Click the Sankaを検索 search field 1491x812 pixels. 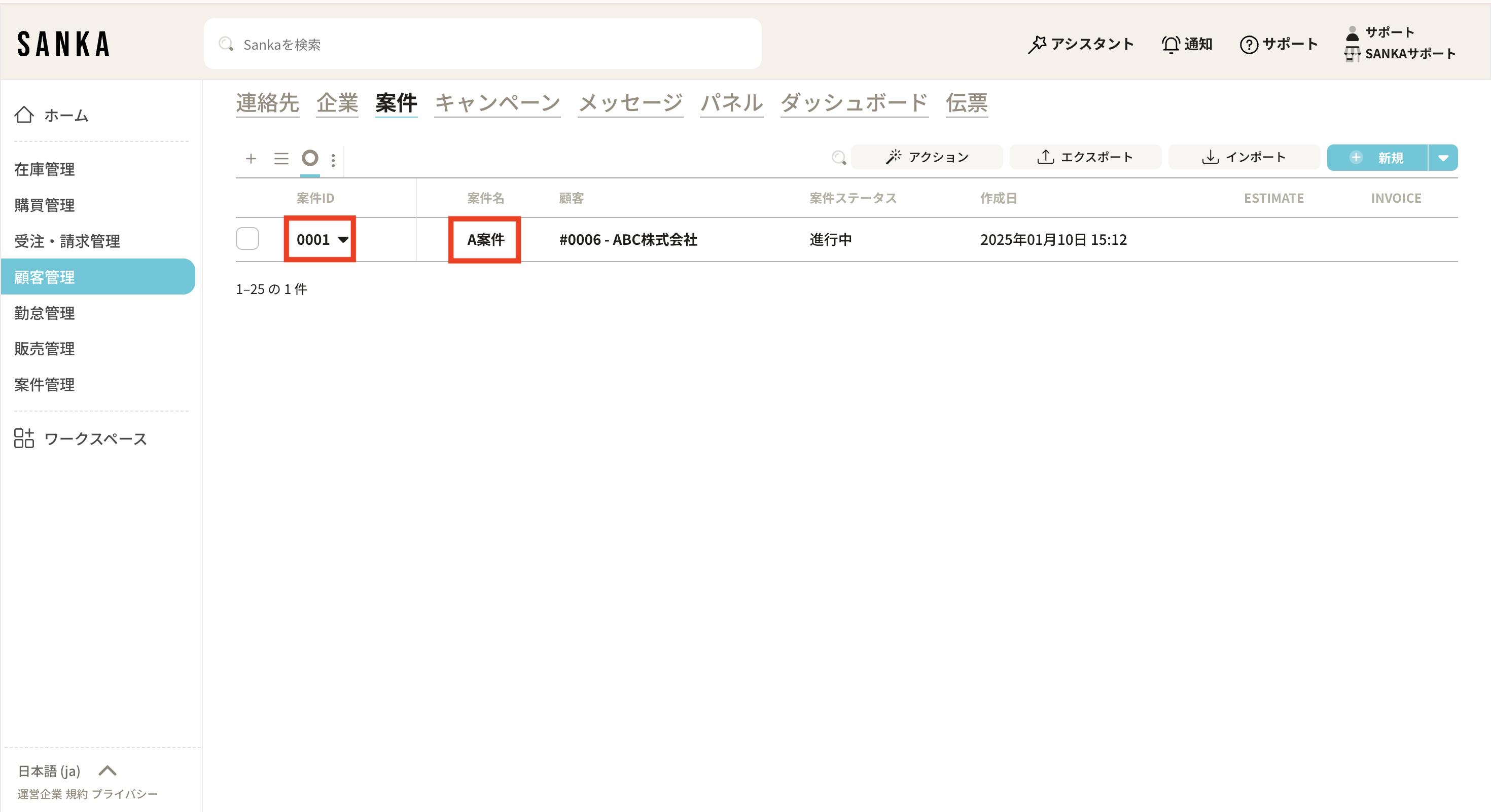pos(482,44)
